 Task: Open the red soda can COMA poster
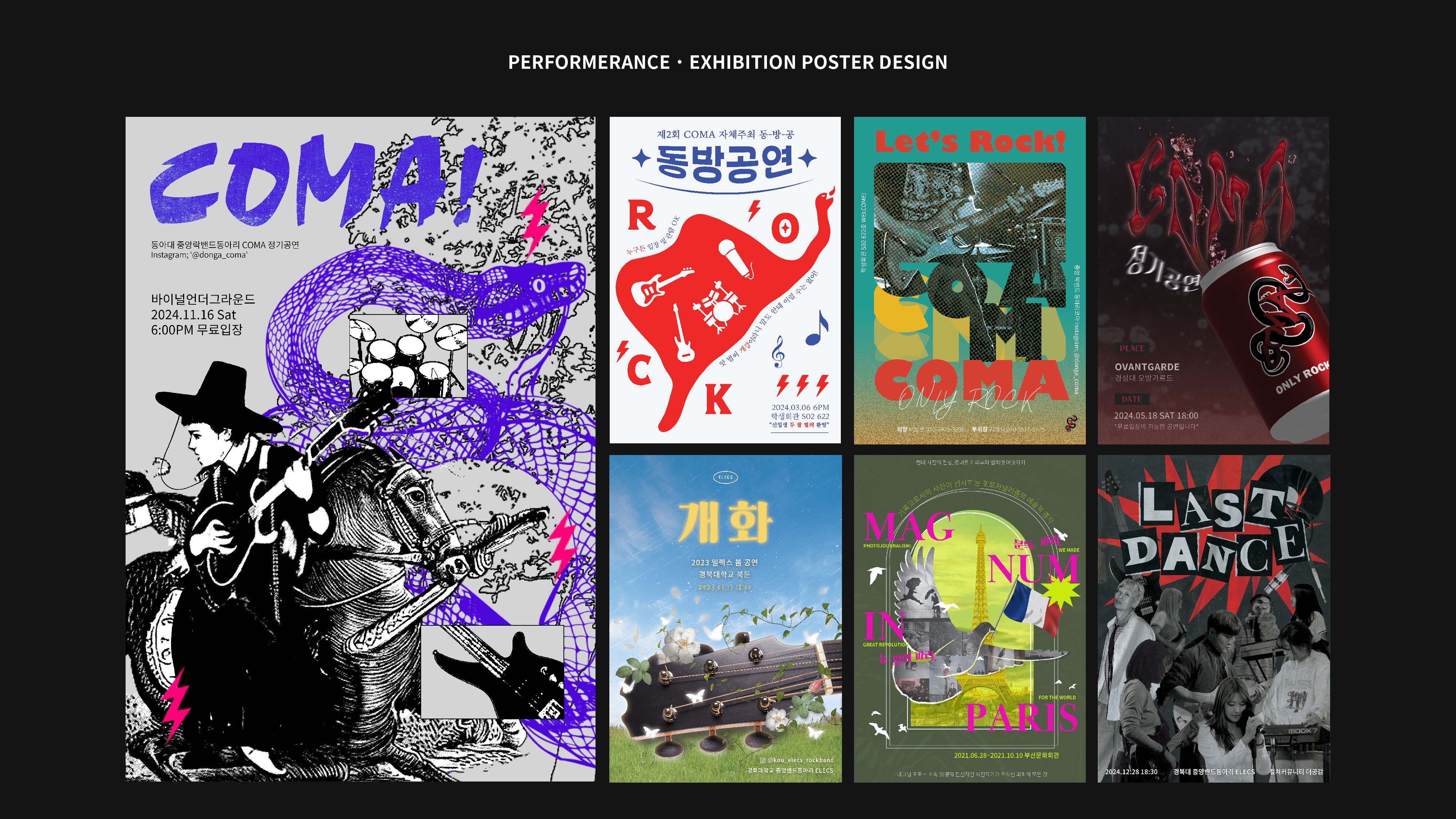(x=1214, y=280)
